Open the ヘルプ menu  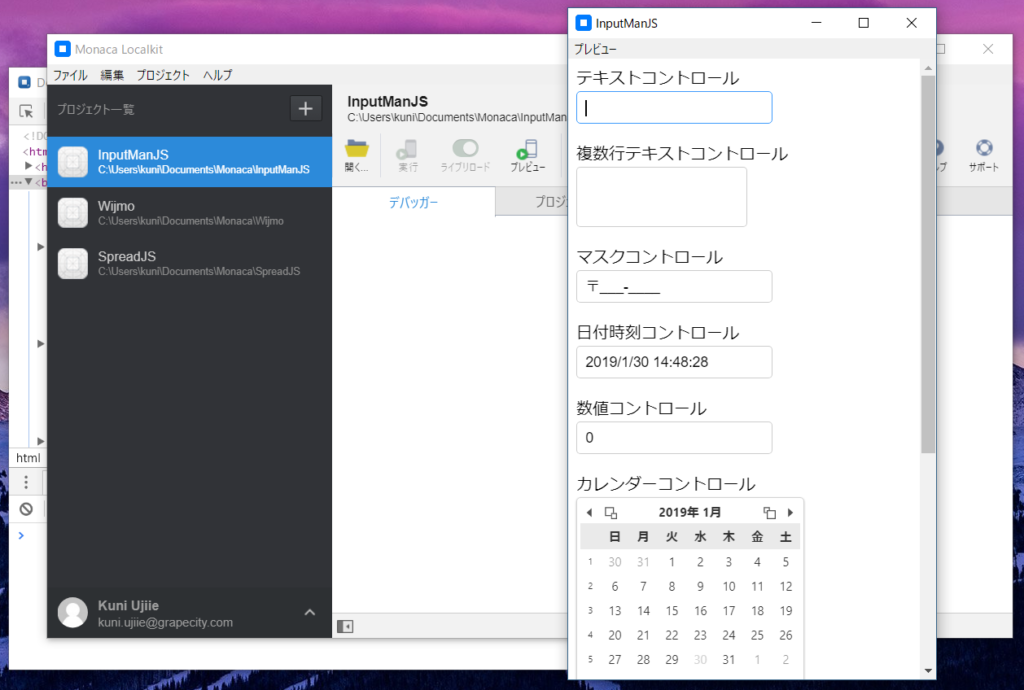(x=217, y=75)
